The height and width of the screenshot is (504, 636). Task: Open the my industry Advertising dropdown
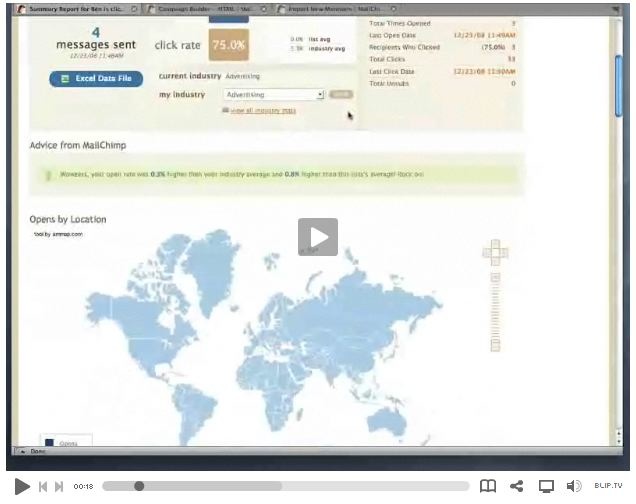[x=274, y=94]
